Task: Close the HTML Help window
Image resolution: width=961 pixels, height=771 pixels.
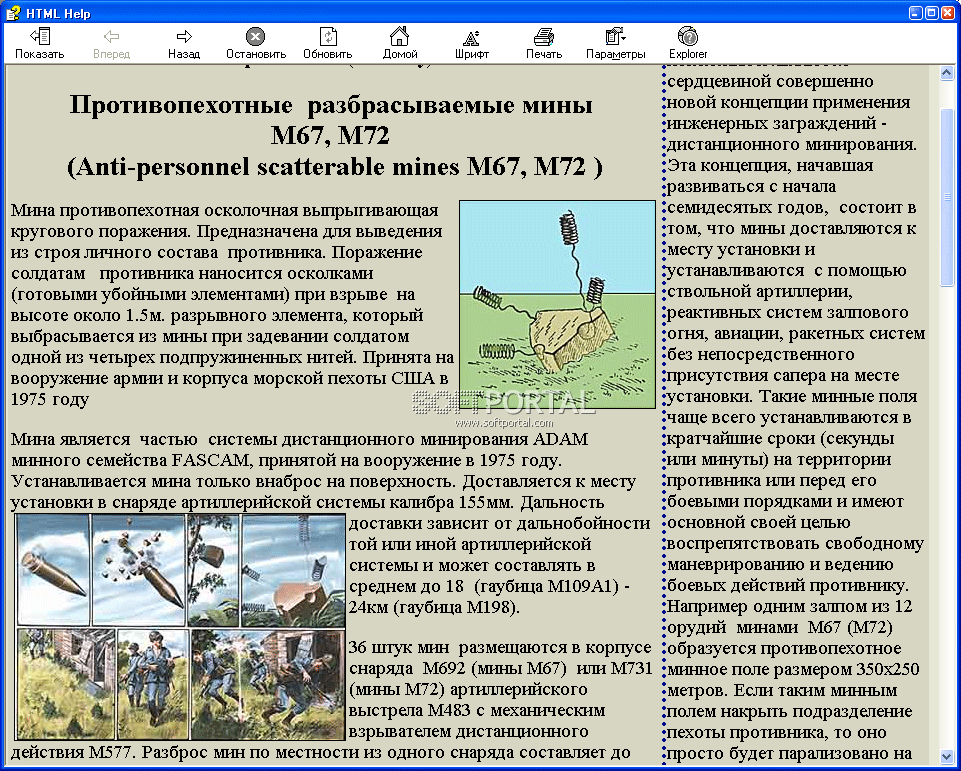Action: pyautogui.click(x=947, y=12)
